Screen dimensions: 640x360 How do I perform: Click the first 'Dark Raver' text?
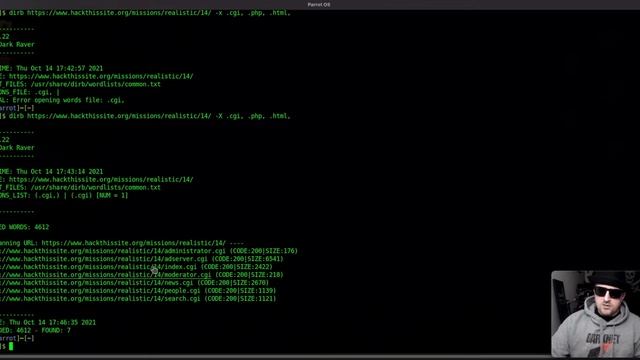pos(17,44)
